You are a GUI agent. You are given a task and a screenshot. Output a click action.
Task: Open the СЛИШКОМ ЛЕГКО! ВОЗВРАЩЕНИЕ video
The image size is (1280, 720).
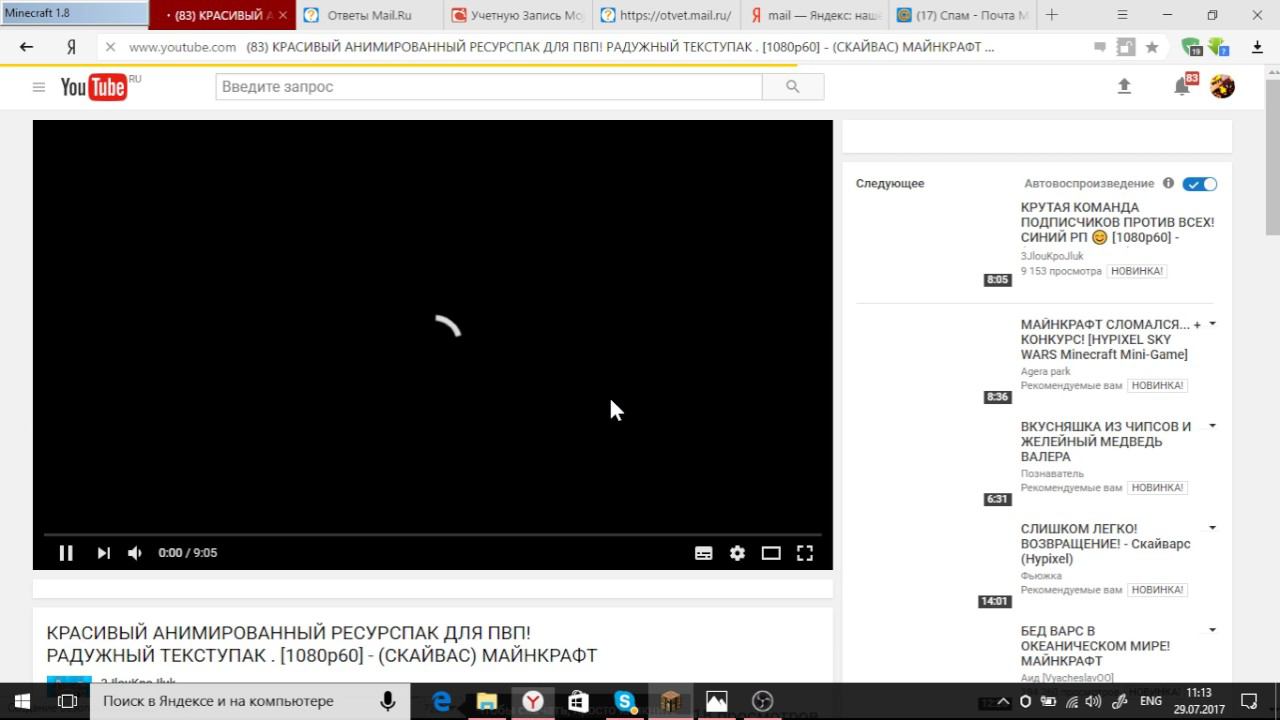1106,543
